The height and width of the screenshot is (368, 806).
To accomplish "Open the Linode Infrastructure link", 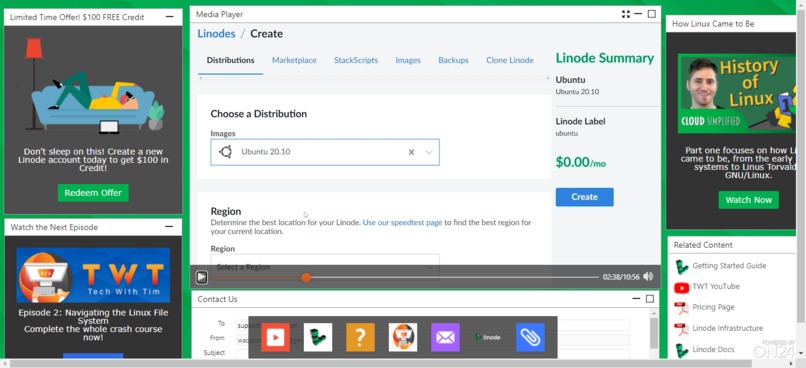I will (727, 328).
